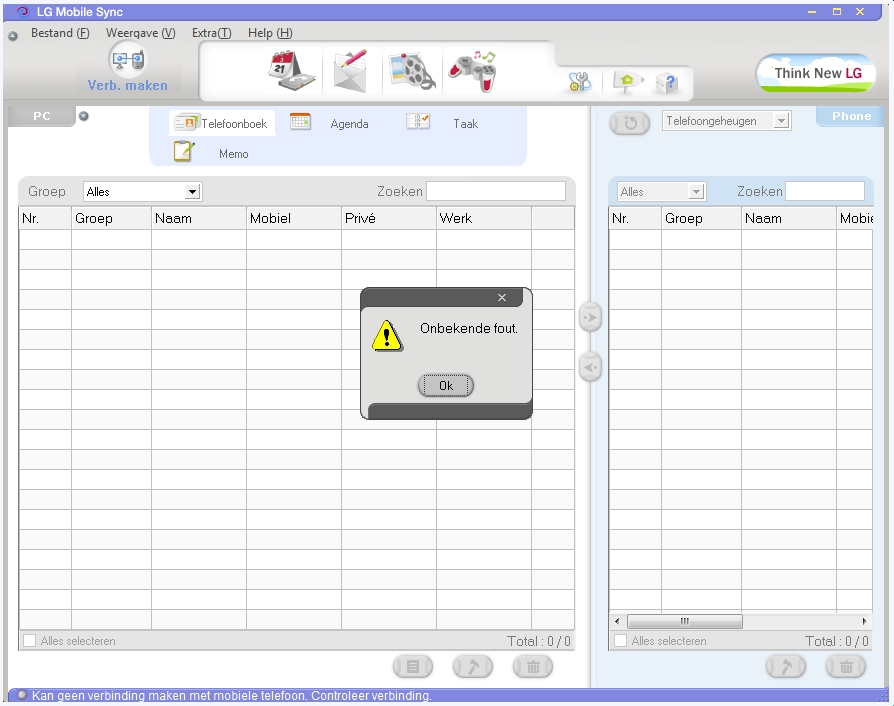Select the PC tab
The image size is (894, 706).
[42, 116]
